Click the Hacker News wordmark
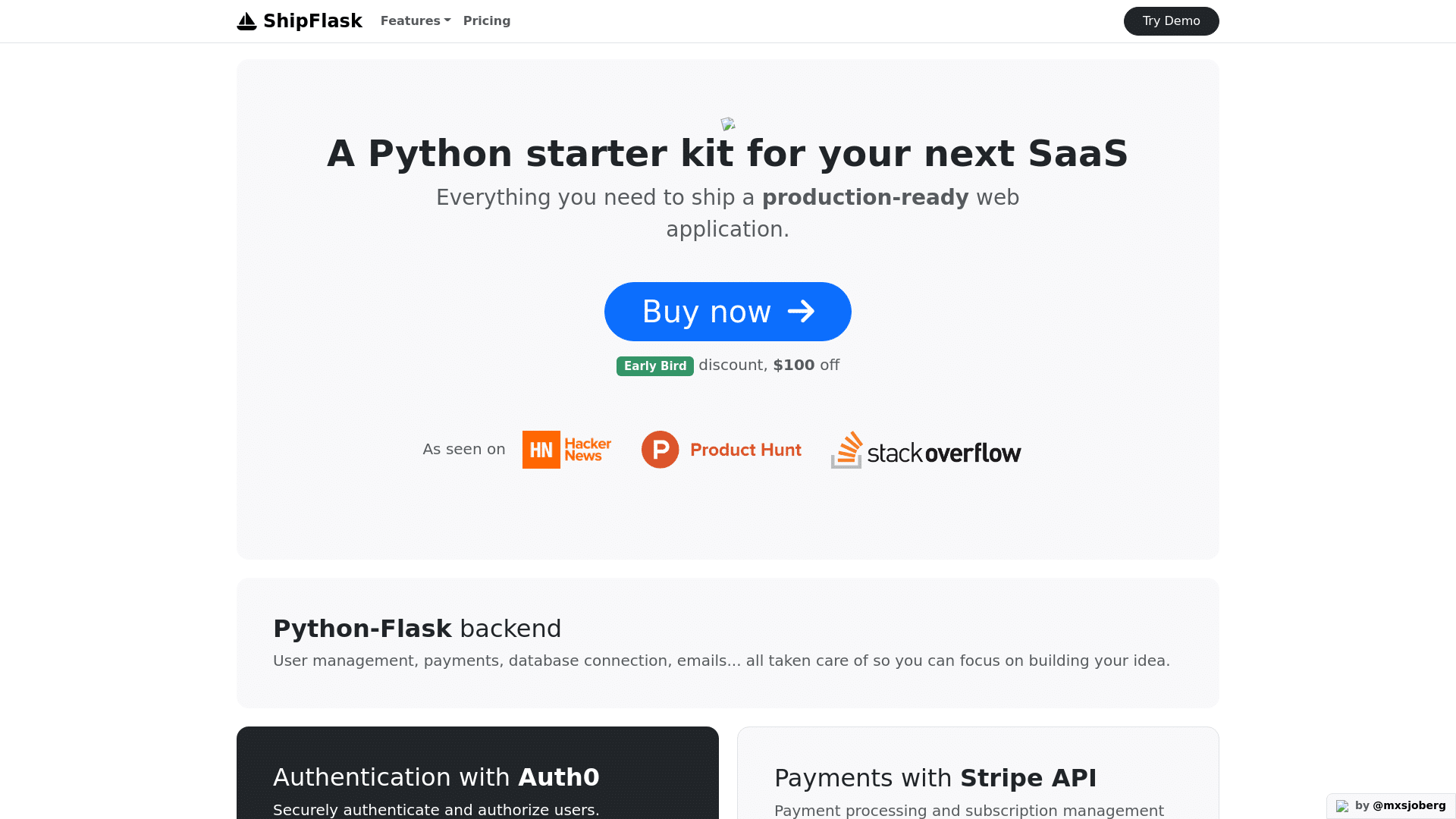1456x819 pixels. [588, 450]
